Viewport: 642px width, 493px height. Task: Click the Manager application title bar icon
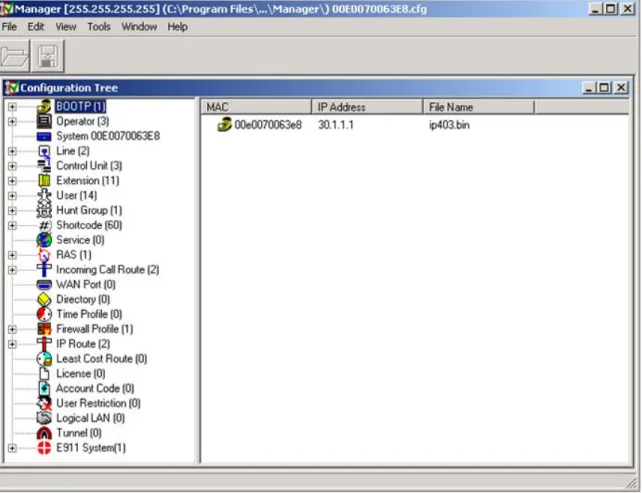(x=7, y=9)
